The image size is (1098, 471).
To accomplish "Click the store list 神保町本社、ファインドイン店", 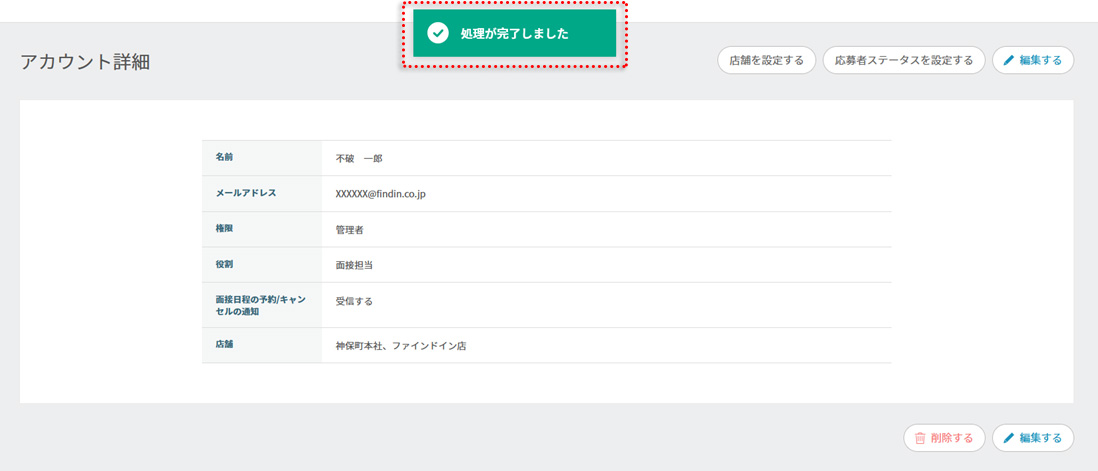I will [401, 346].
